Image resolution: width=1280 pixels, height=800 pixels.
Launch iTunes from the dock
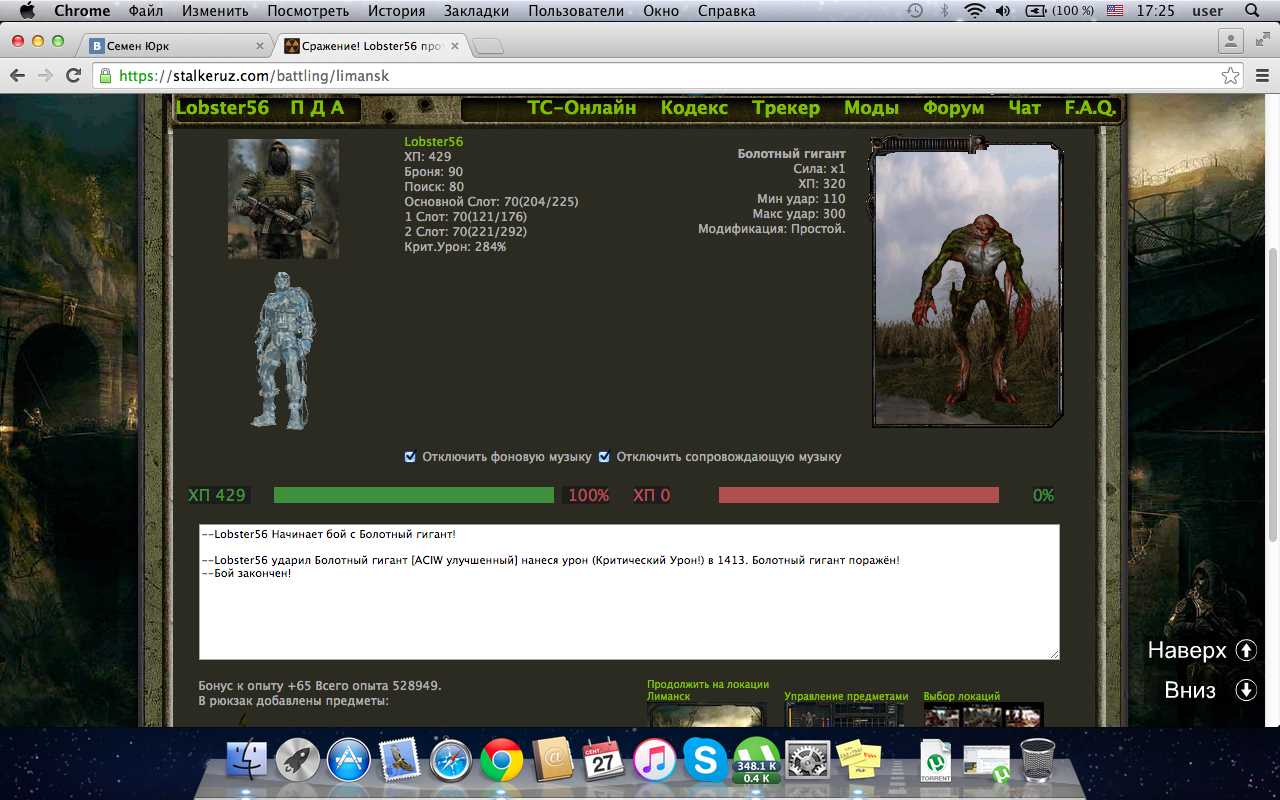tap(655, 760)
